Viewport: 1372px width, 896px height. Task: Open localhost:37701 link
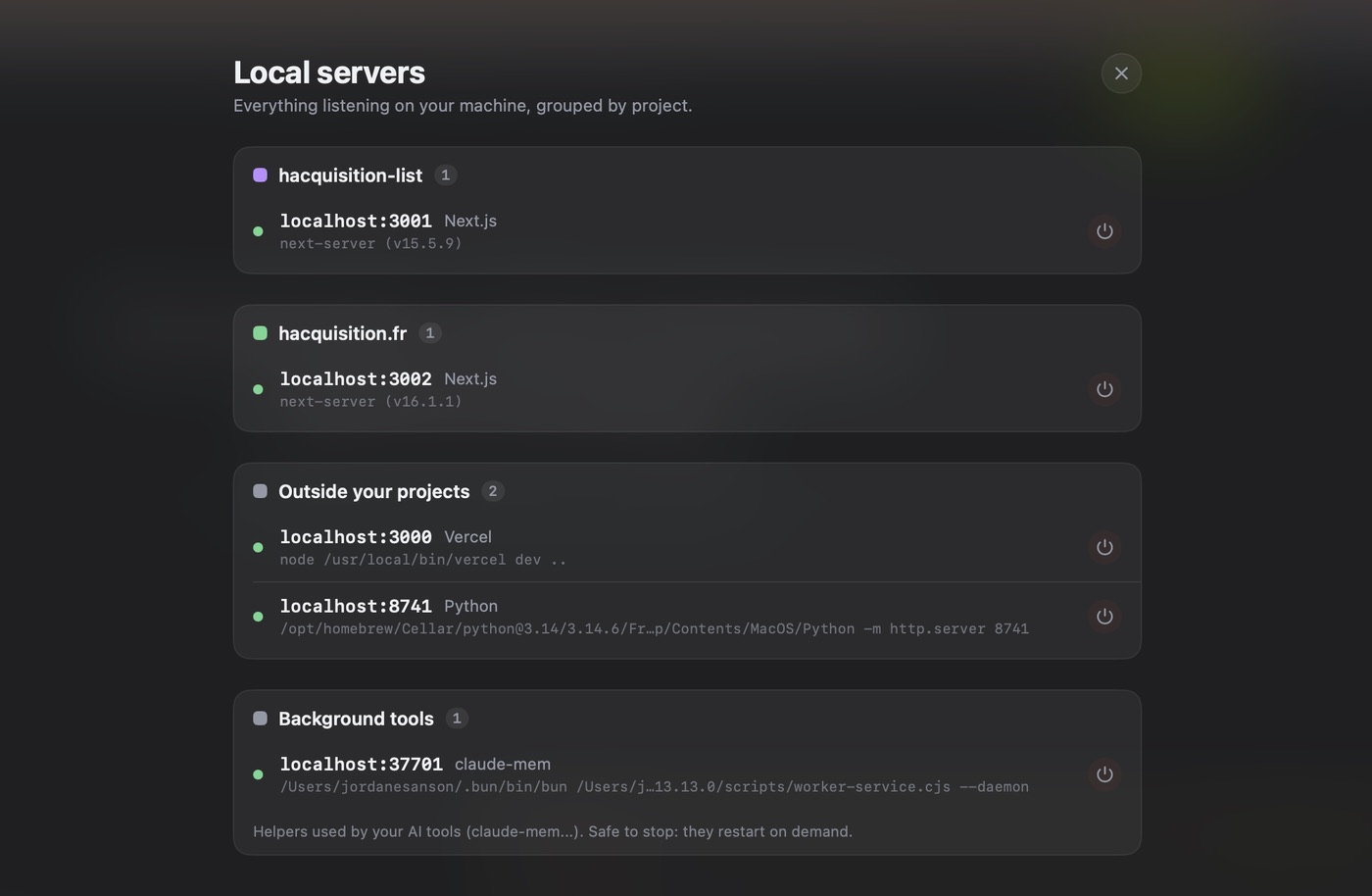pos(361,765)
